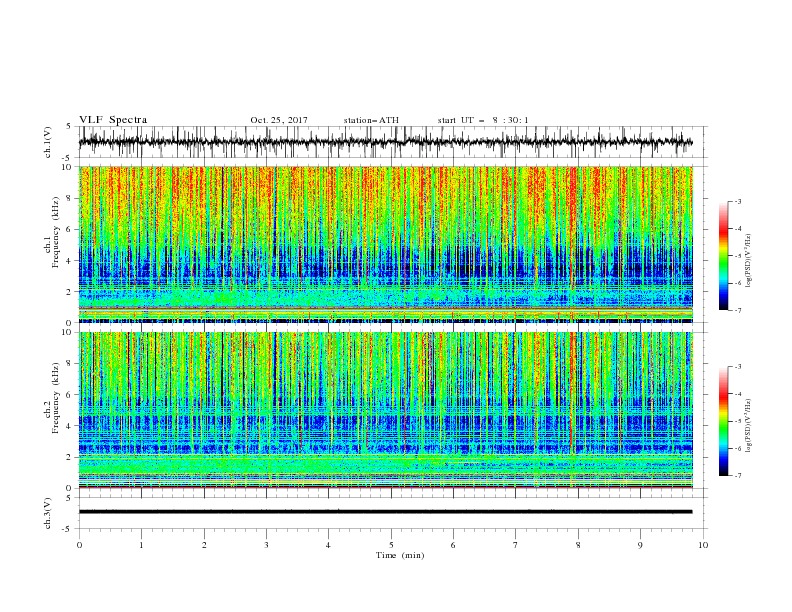The width and height of the screenshot is (792, 612).
Task: Click the ch.1 spectrogram color bar
Action: tap(723, 256)
